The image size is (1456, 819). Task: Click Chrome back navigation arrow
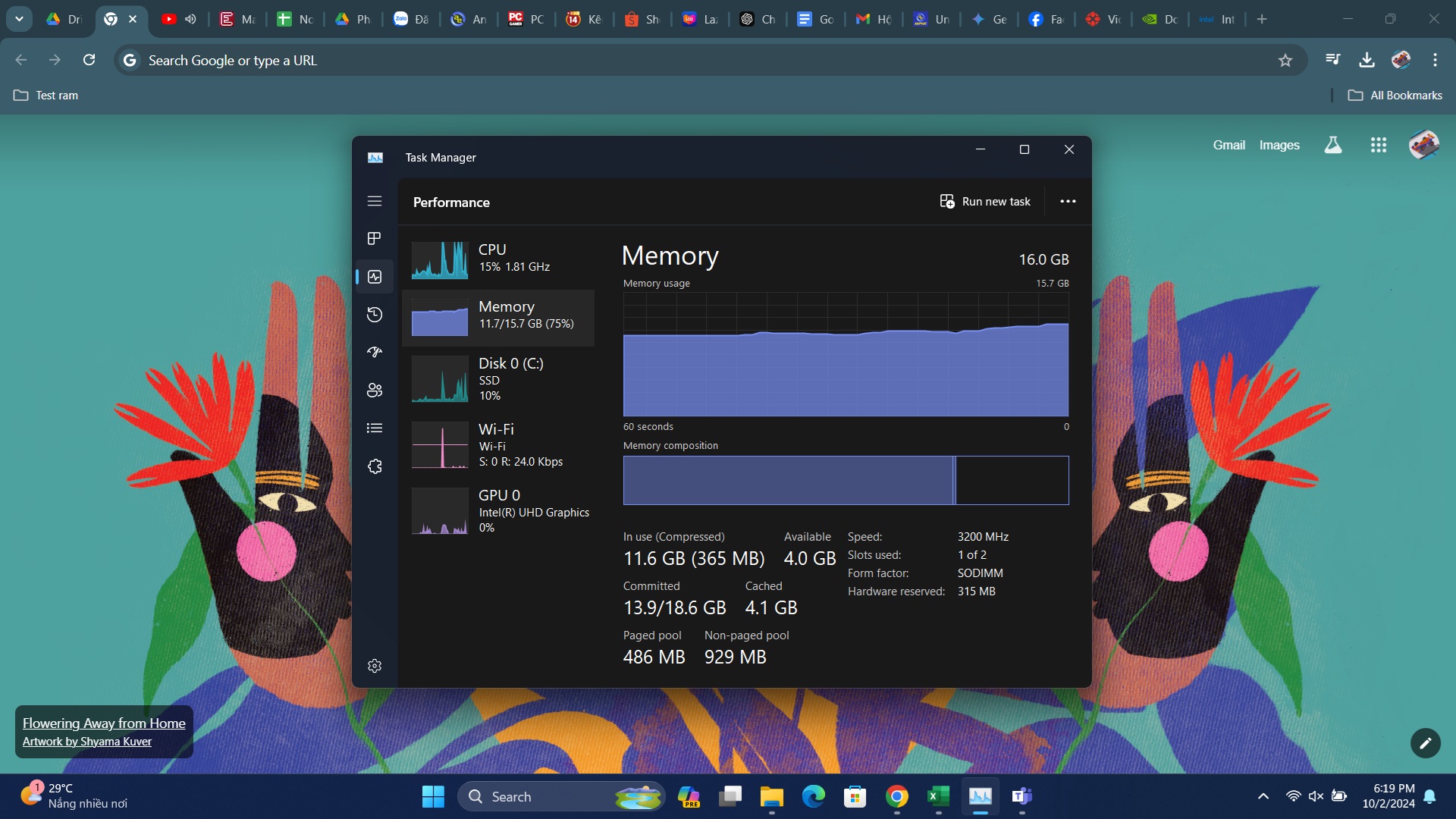(21, 60)
